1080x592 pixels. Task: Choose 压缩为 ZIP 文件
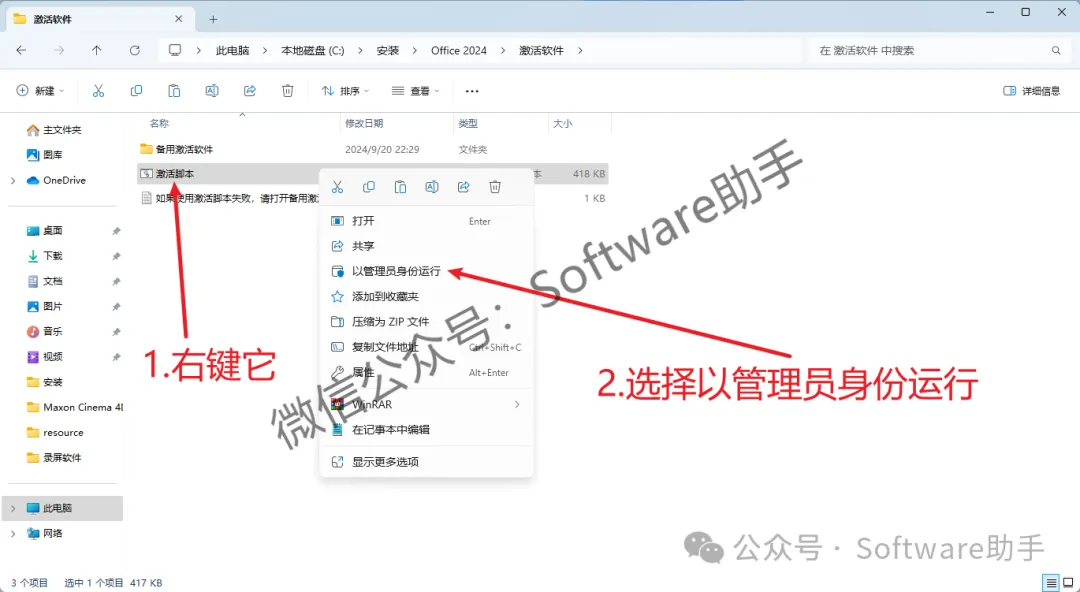click(x=426, y=322)
